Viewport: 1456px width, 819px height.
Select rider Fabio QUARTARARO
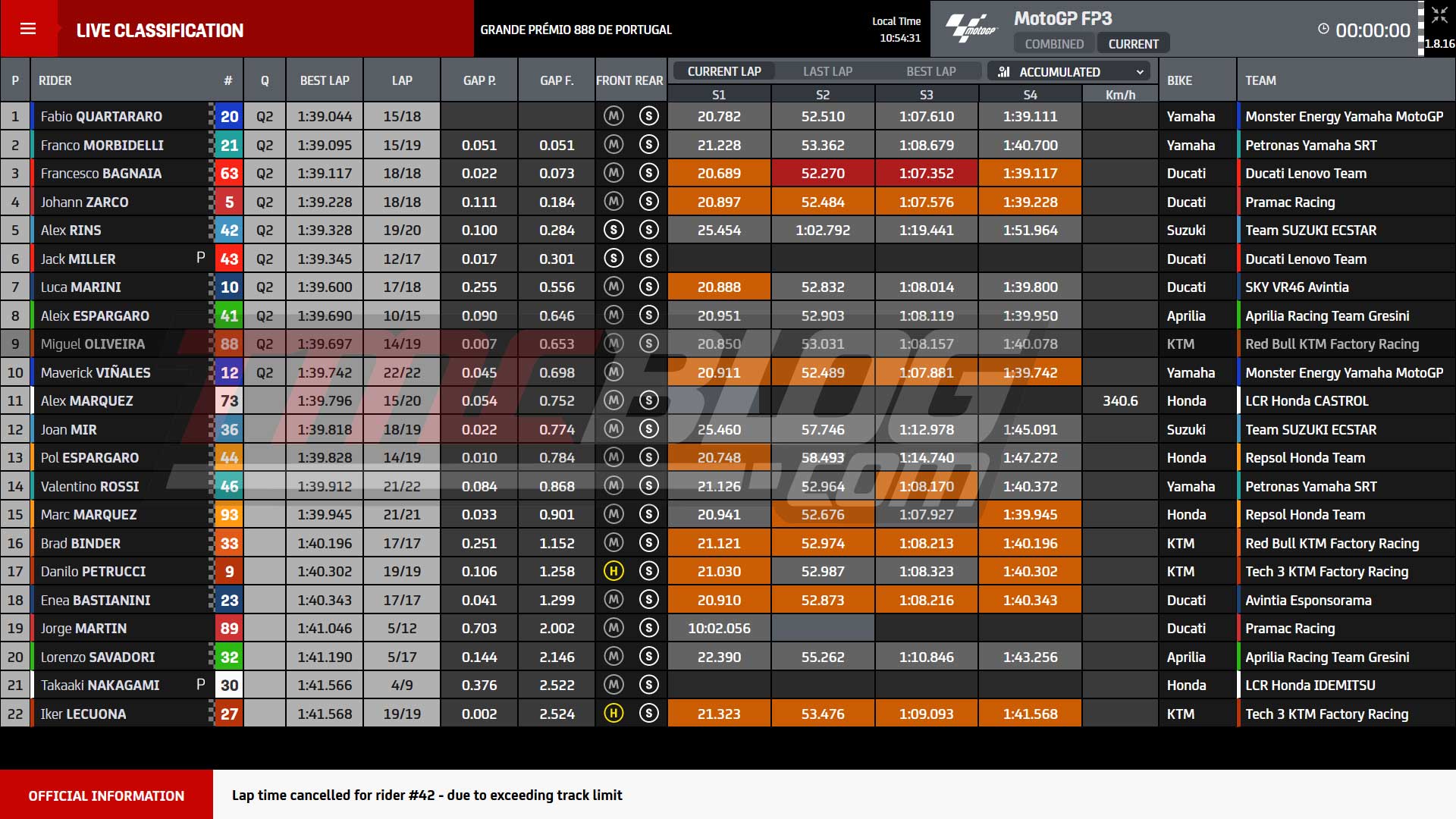click(102, 116)
